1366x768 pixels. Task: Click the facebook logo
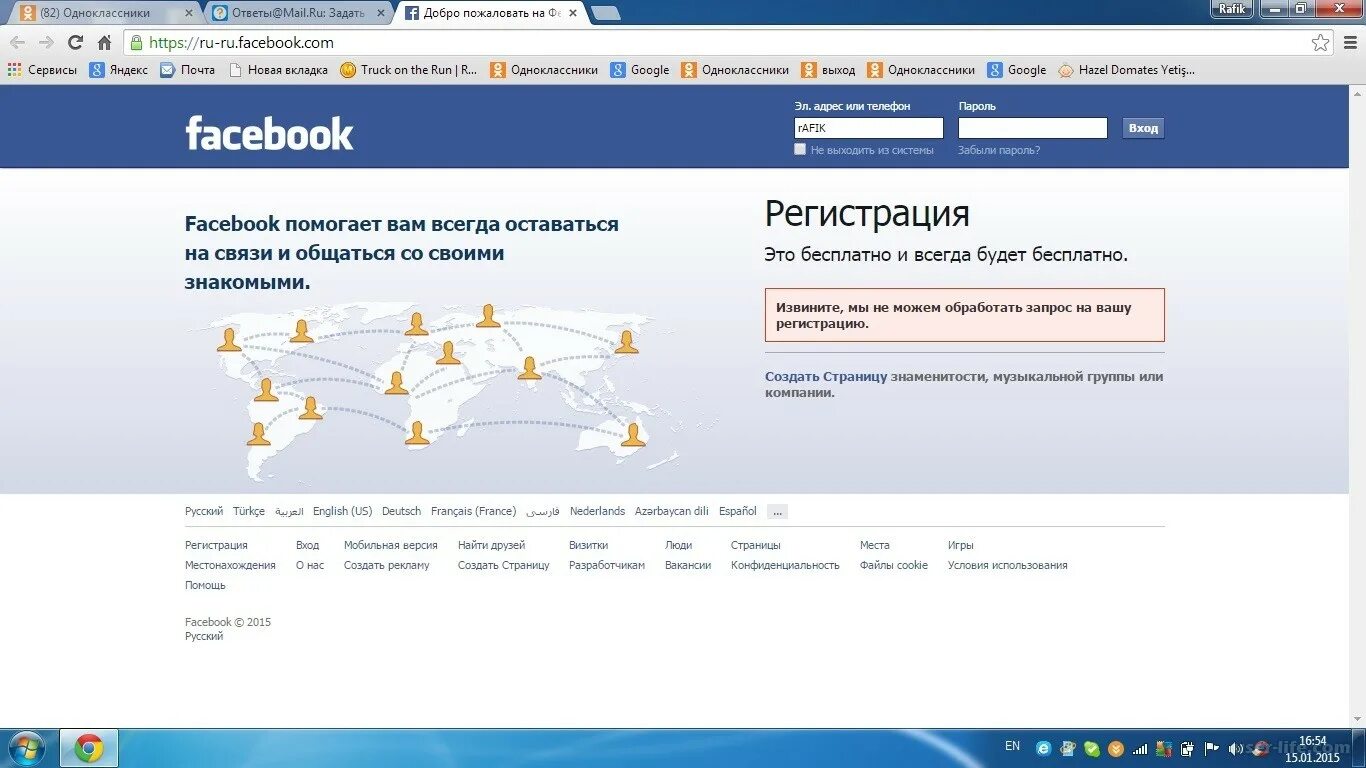point(269,134)
